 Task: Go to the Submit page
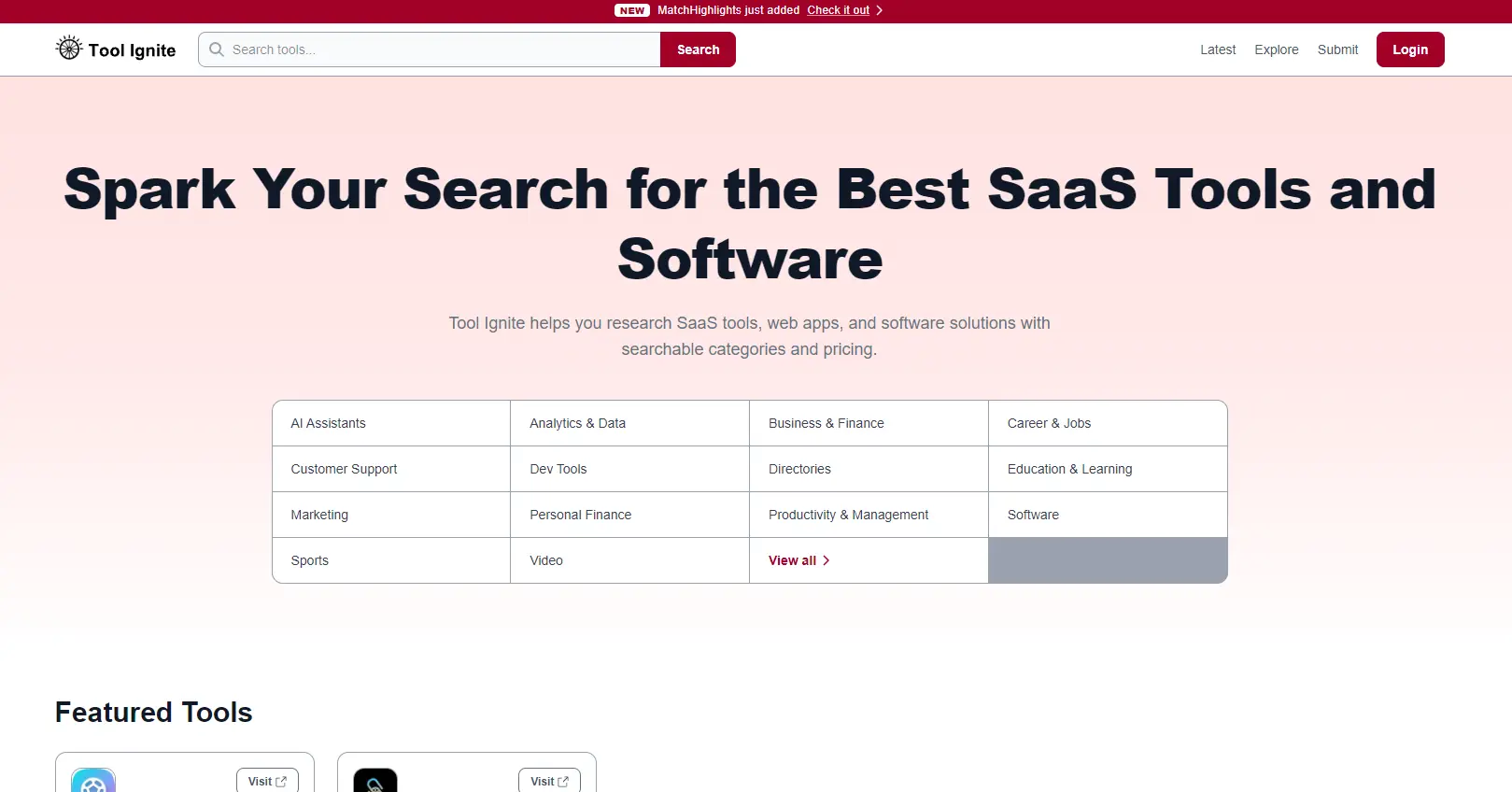(1337, 49)
